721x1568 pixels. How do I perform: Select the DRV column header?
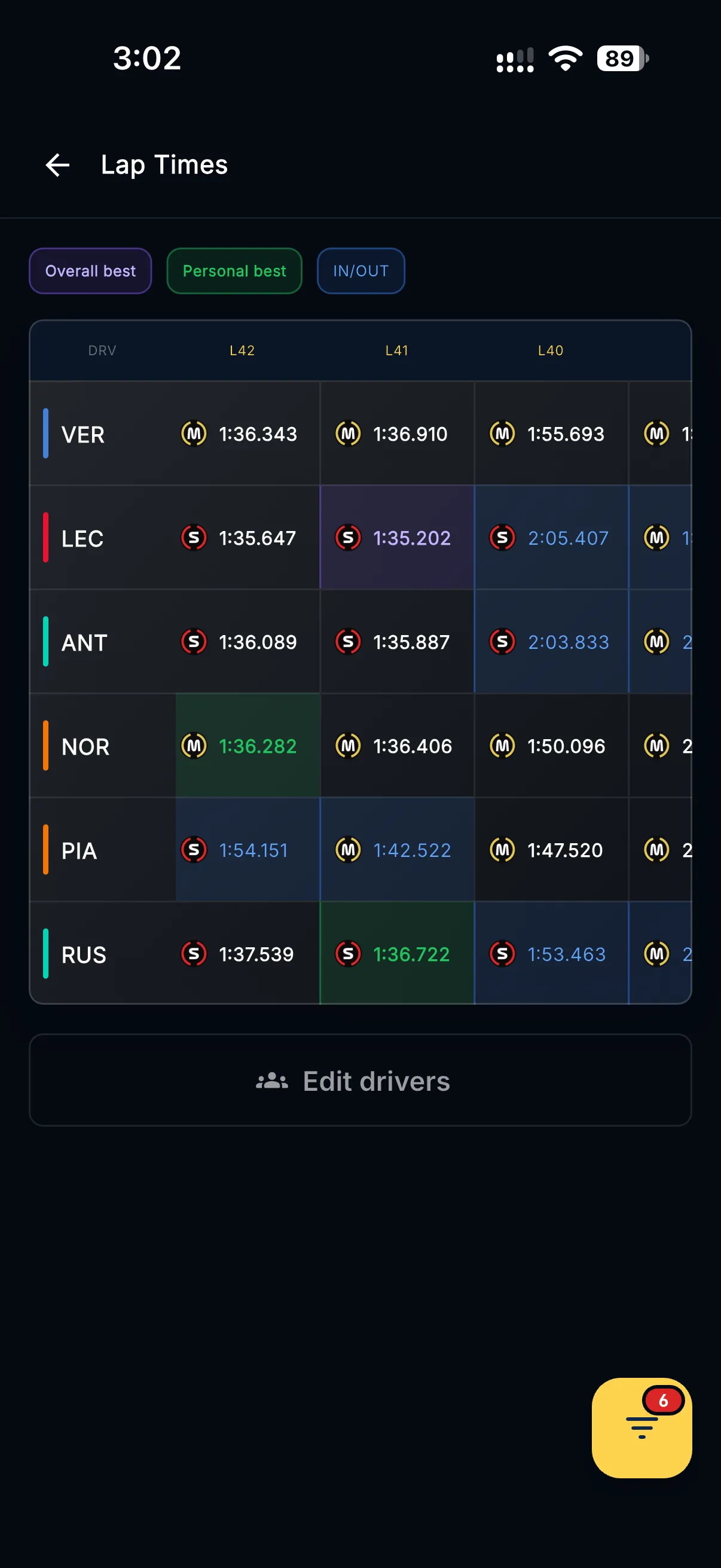[102, 350]
